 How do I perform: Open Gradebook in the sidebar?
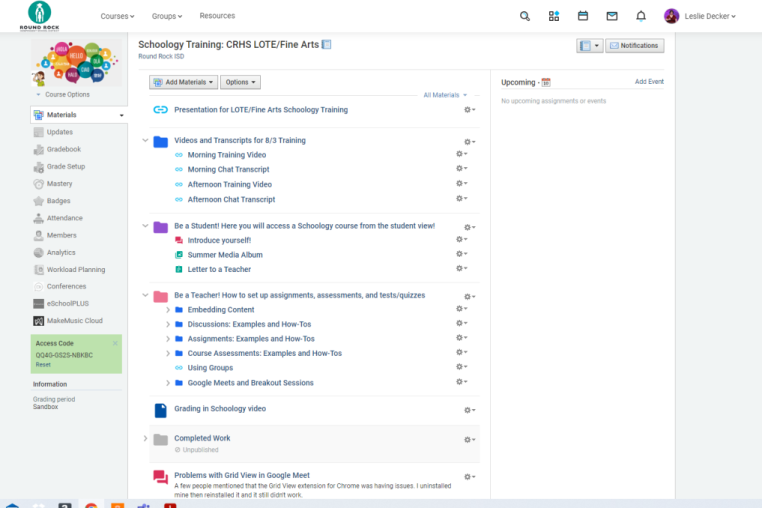coord(64,149)
